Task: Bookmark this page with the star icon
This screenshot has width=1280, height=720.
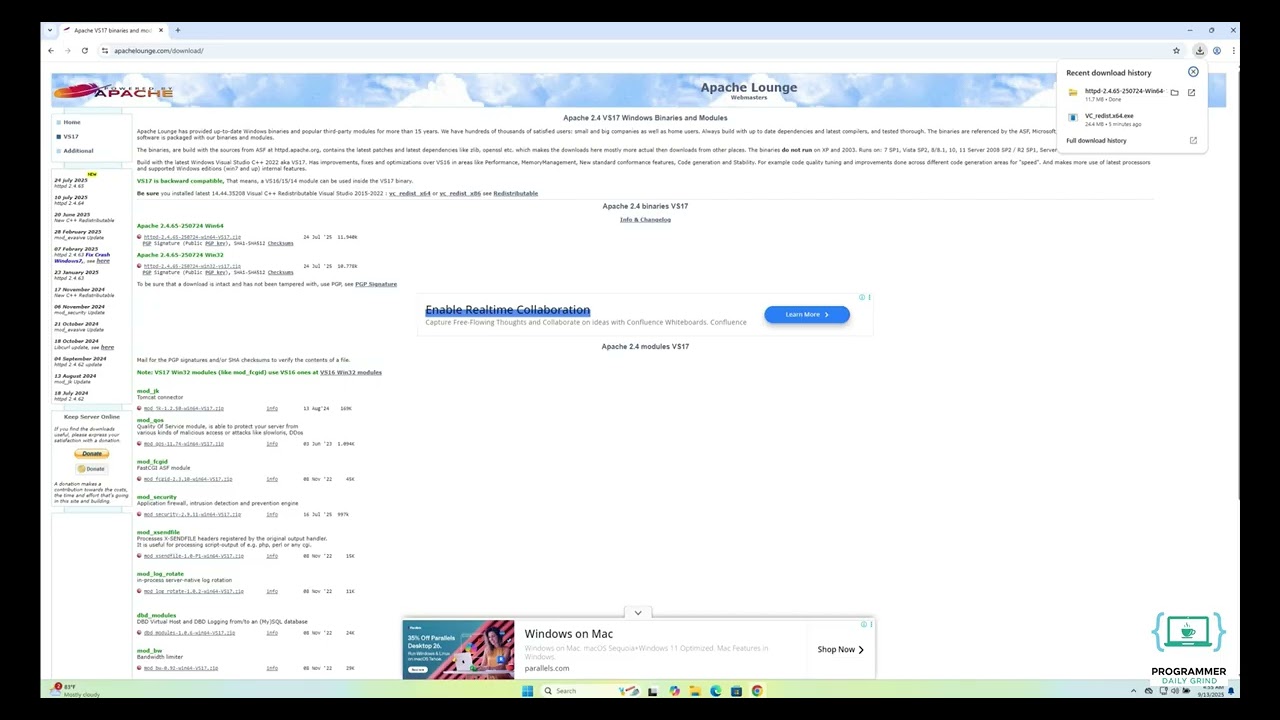Action: [x=1177, y=51]
